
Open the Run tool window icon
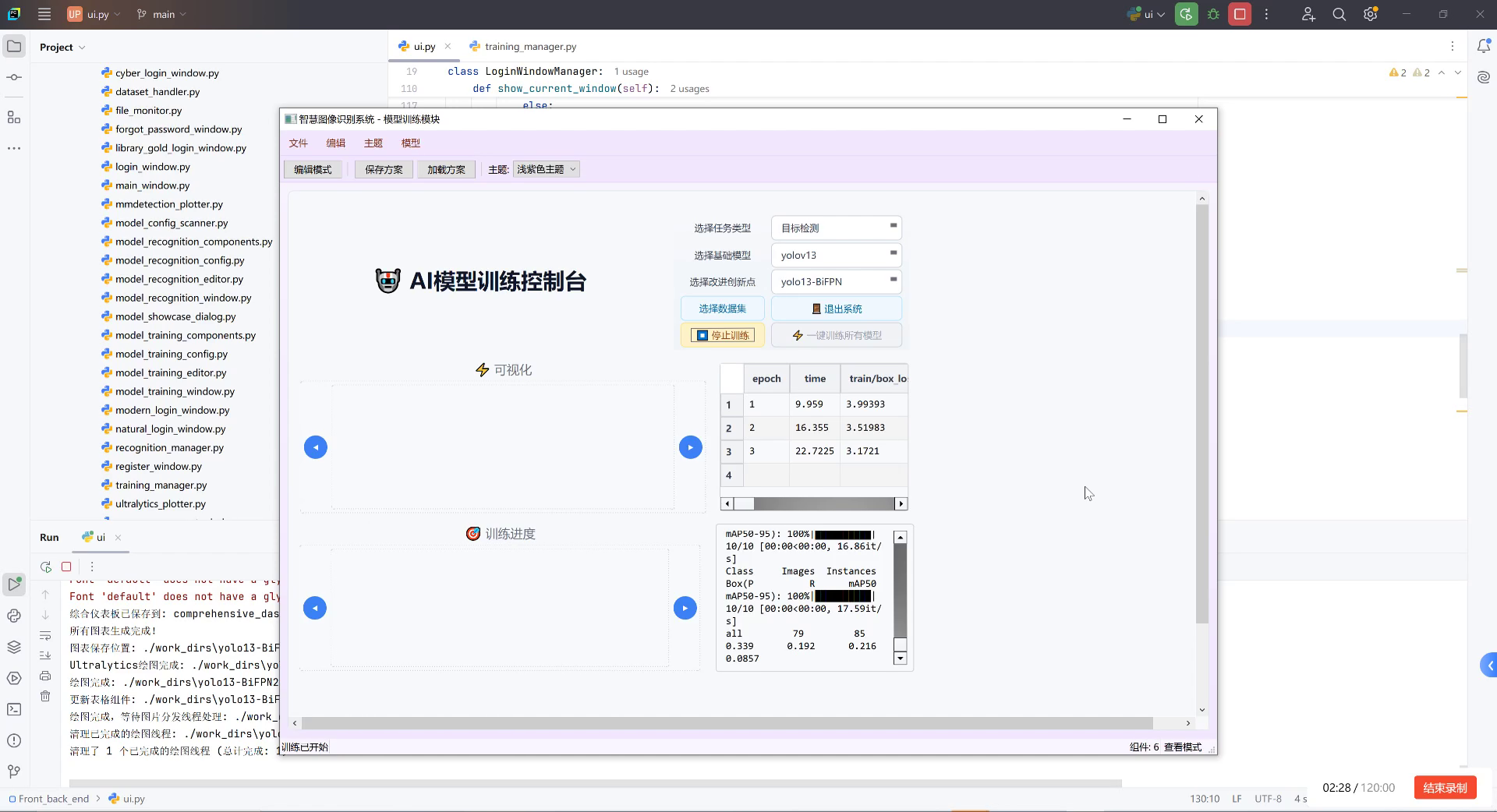(14, 584)
